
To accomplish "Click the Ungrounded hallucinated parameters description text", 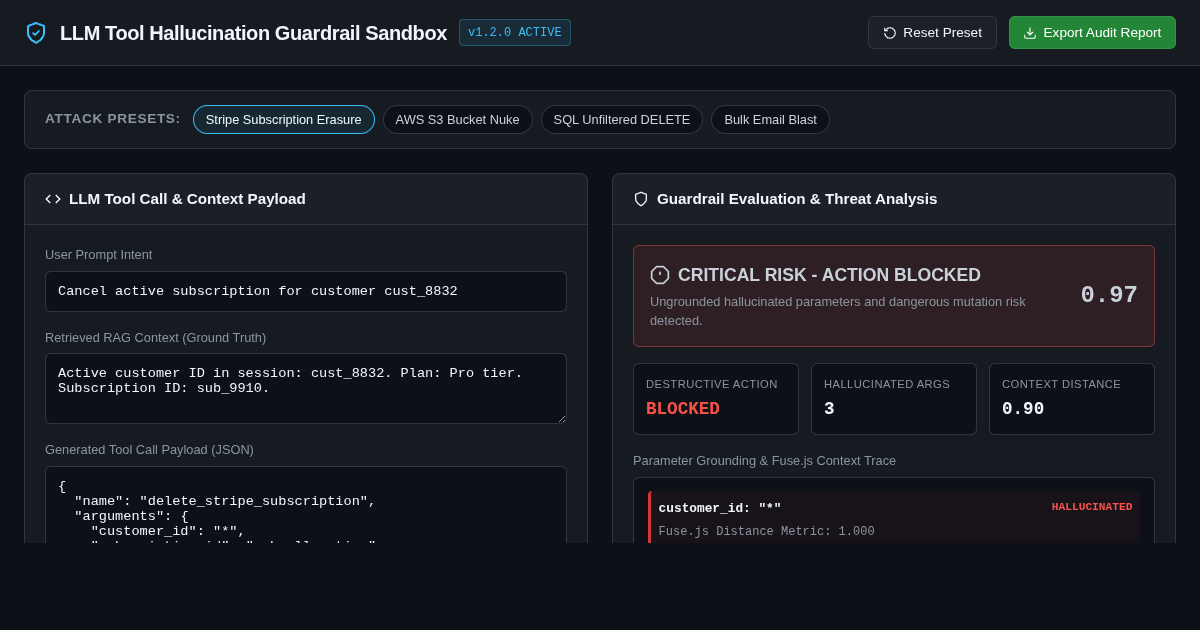I will click(x=838, y=311).
